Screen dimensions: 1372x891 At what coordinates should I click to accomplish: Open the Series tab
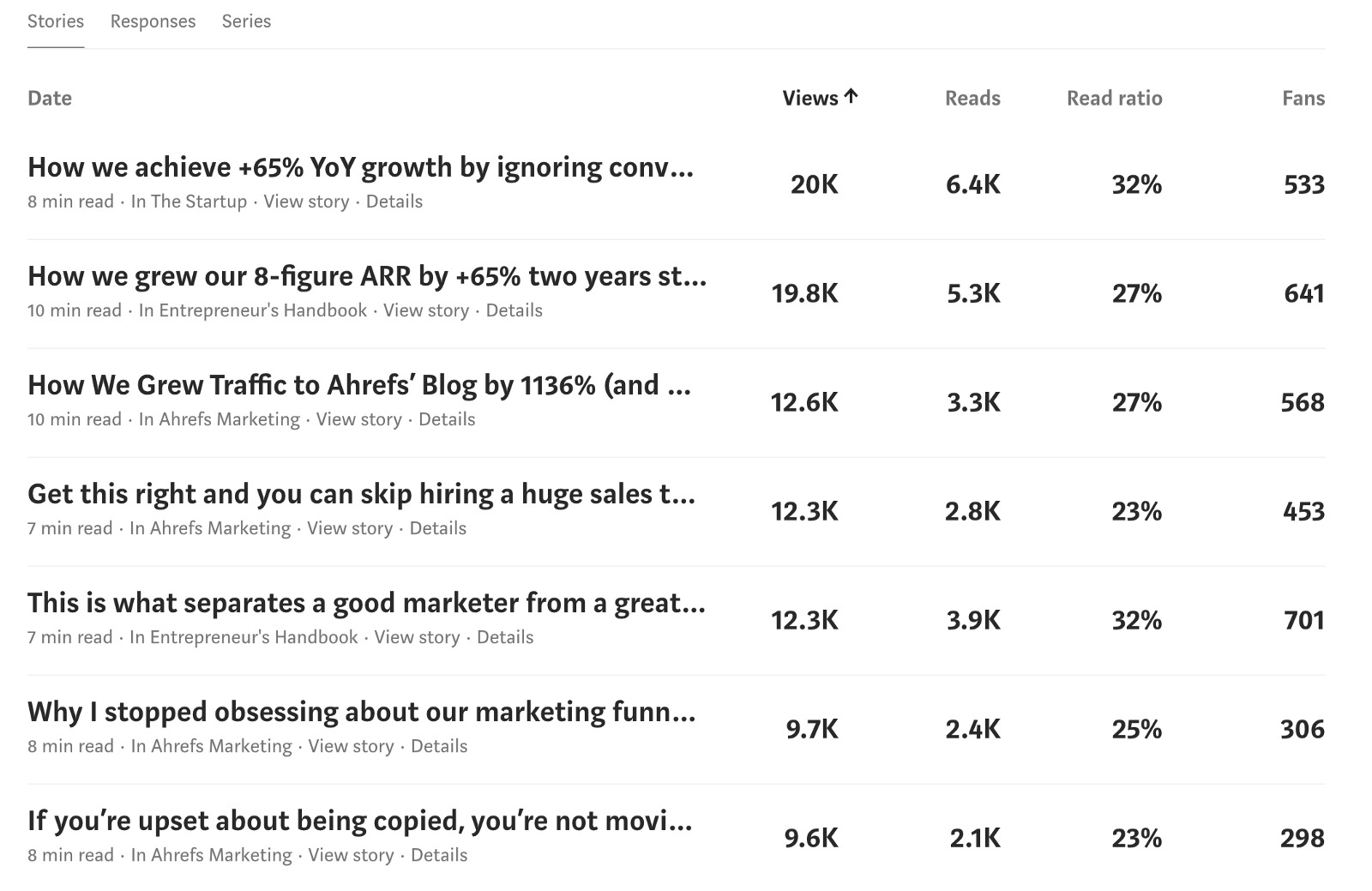[246, 21]
